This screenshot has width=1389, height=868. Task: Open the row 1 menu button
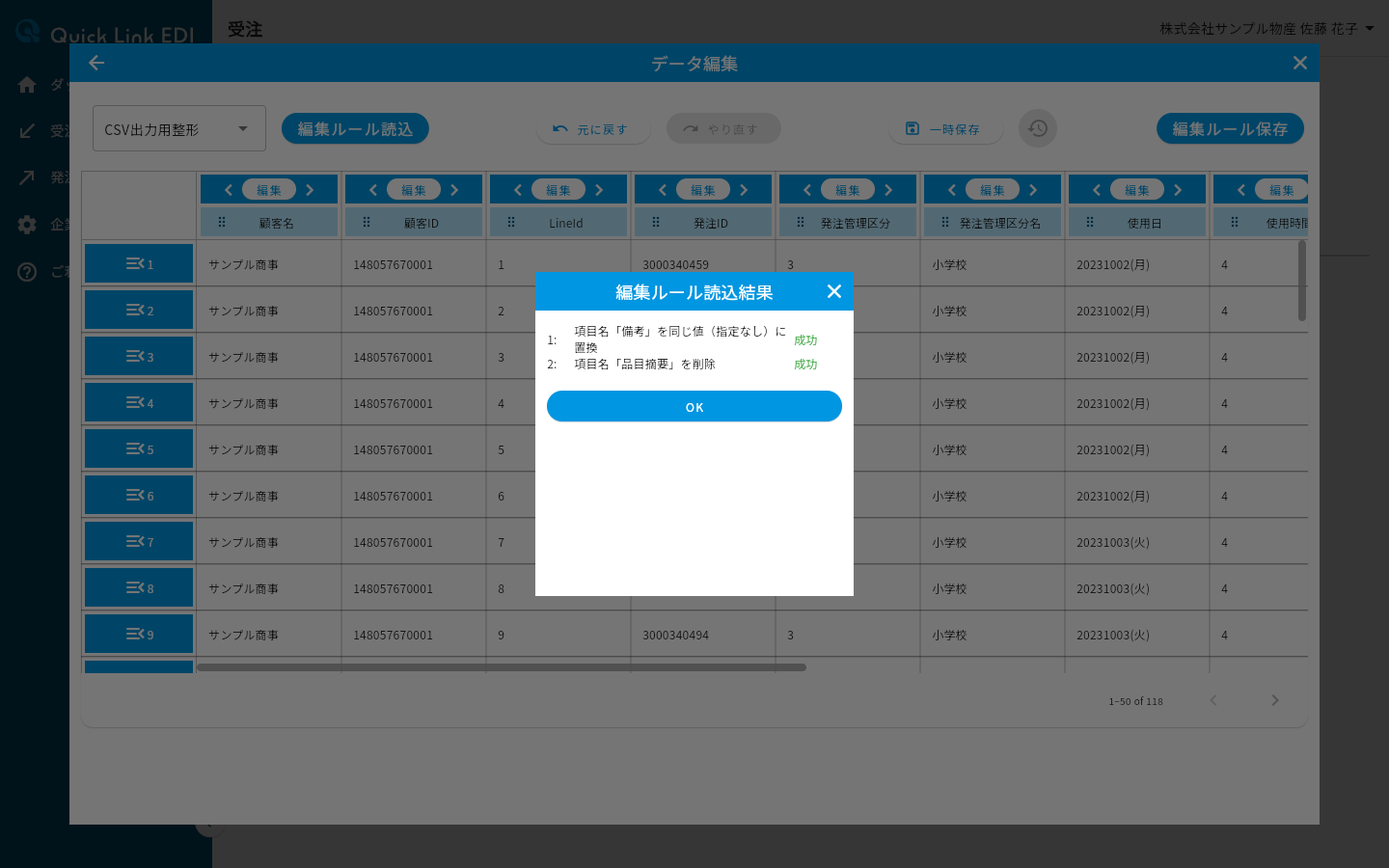(139, 263)
